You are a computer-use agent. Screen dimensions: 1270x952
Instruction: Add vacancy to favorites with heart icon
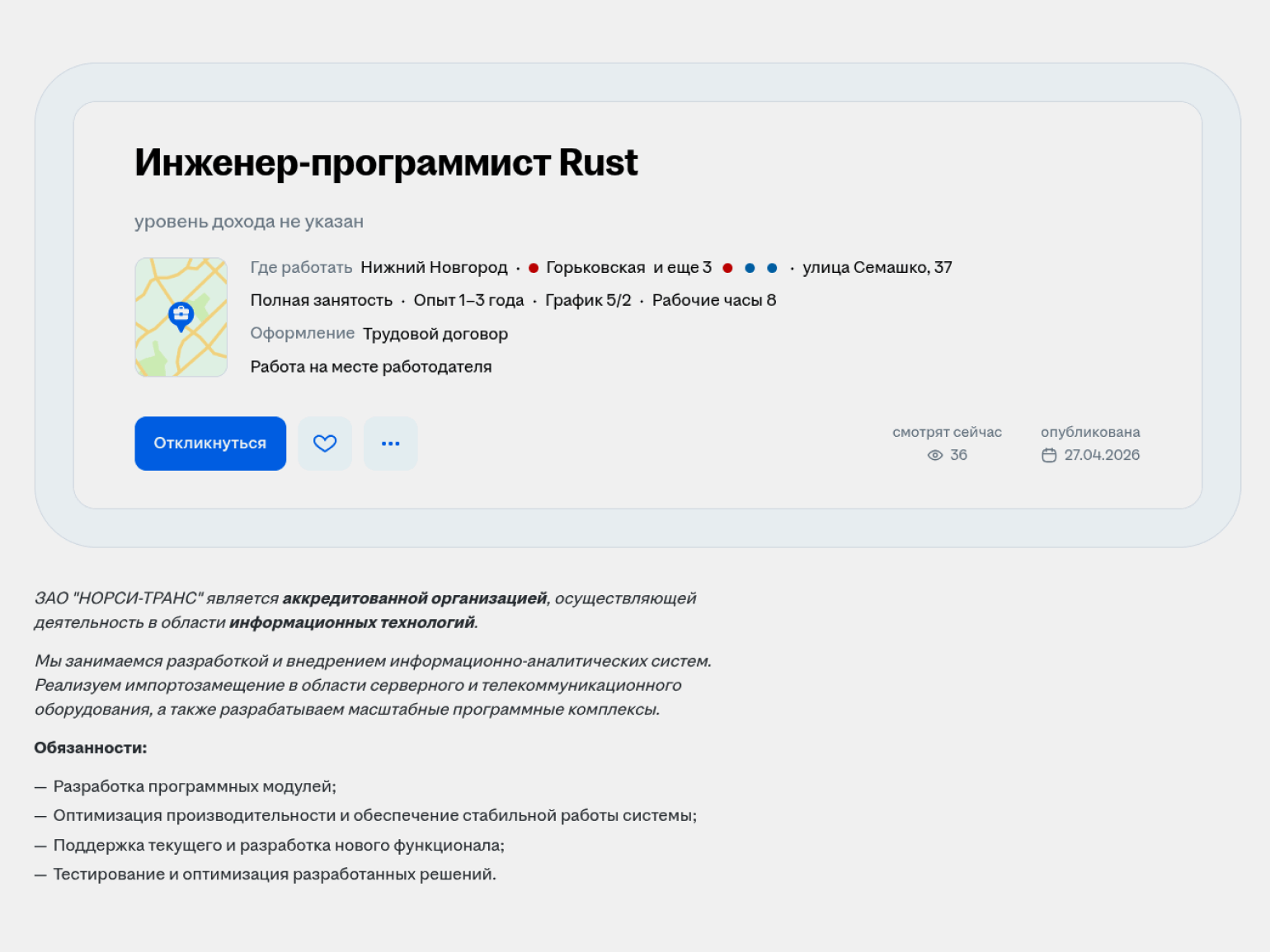325,443
